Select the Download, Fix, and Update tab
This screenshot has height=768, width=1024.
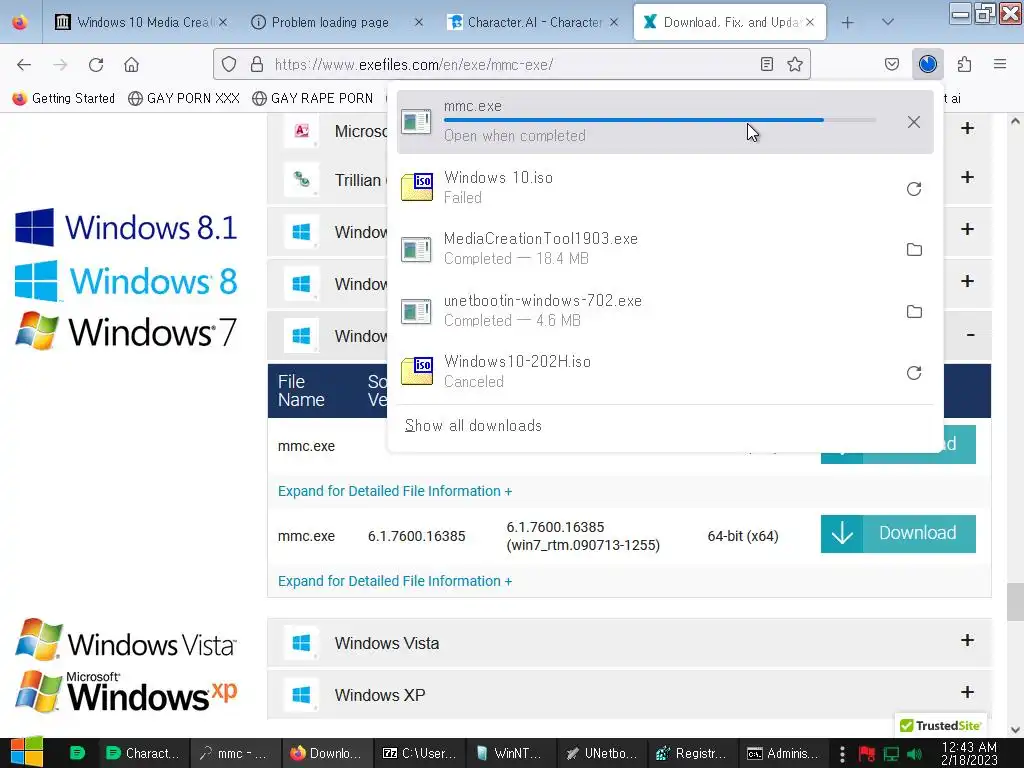pyautogui.click(x=730, y=22)
